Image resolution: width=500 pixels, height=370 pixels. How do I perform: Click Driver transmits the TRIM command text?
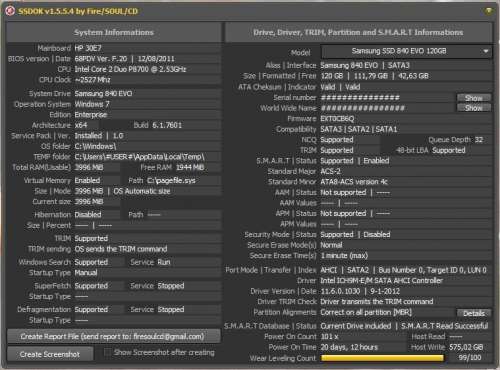click(x=377, y=302)
